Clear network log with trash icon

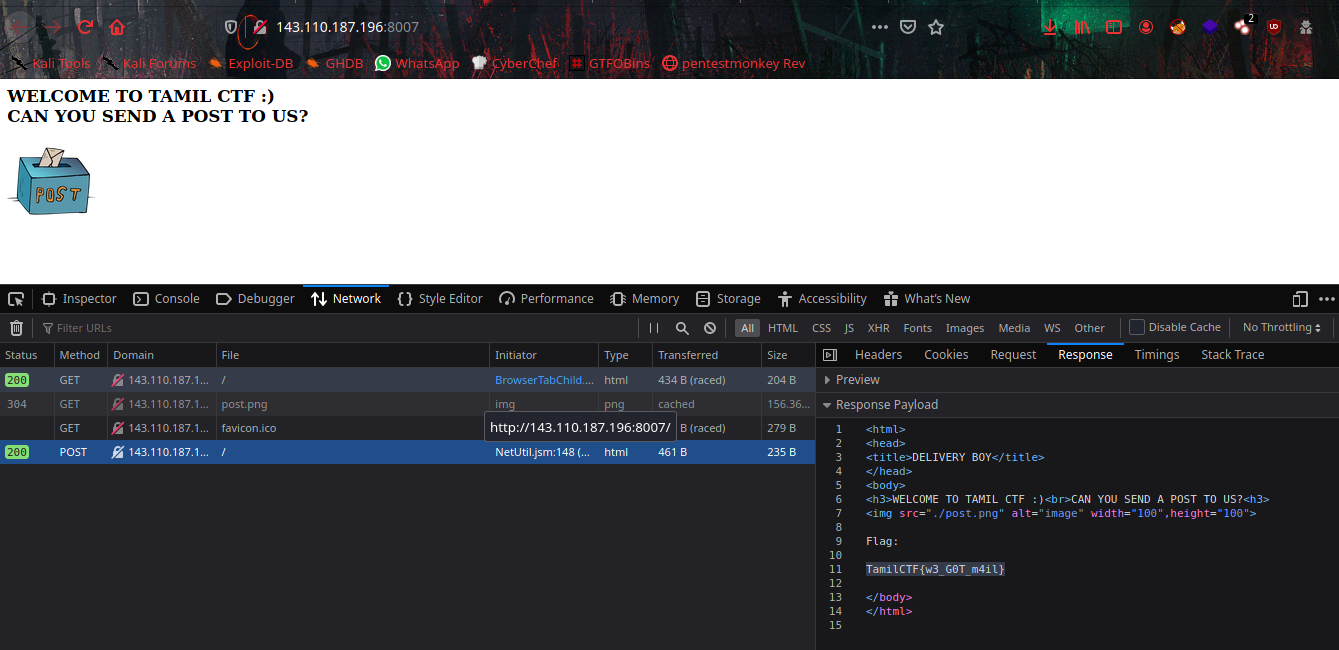pyautogui.click(x=16, y=328)
